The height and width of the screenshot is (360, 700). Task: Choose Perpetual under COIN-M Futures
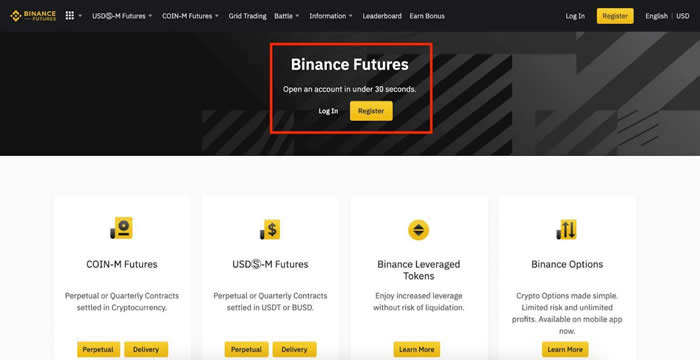coord(98,349)
